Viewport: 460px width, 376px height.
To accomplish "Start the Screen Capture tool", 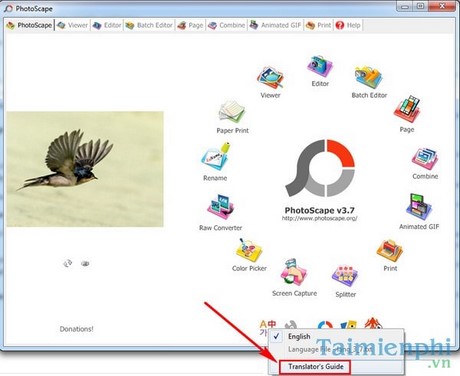I will tap(294, 272).
